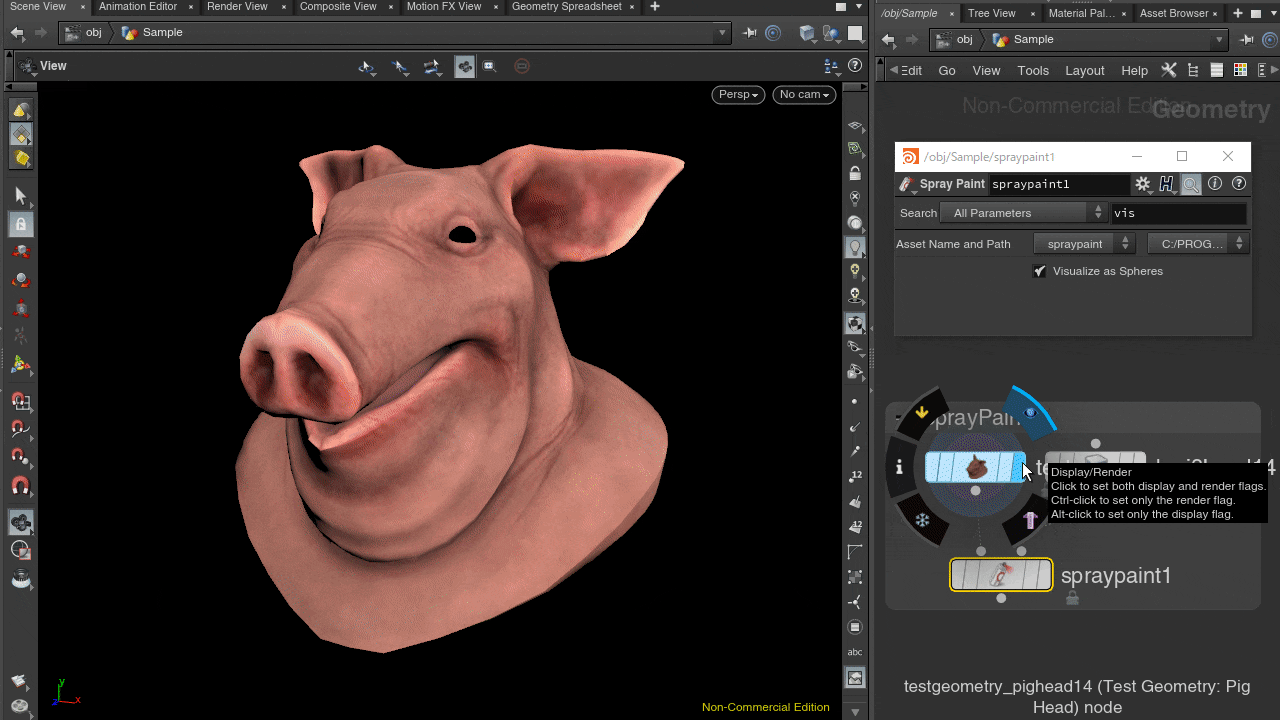Click the yellow arrow bypass icon on node ring

[922, 412]
